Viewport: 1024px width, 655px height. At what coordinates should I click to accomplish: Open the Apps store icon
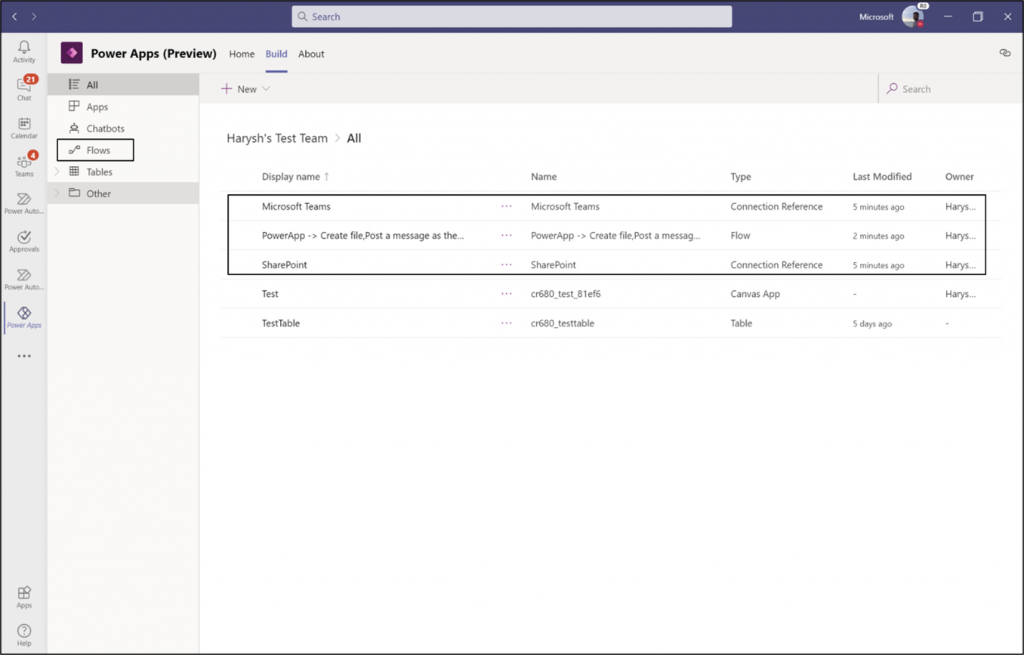pos(24,596)
